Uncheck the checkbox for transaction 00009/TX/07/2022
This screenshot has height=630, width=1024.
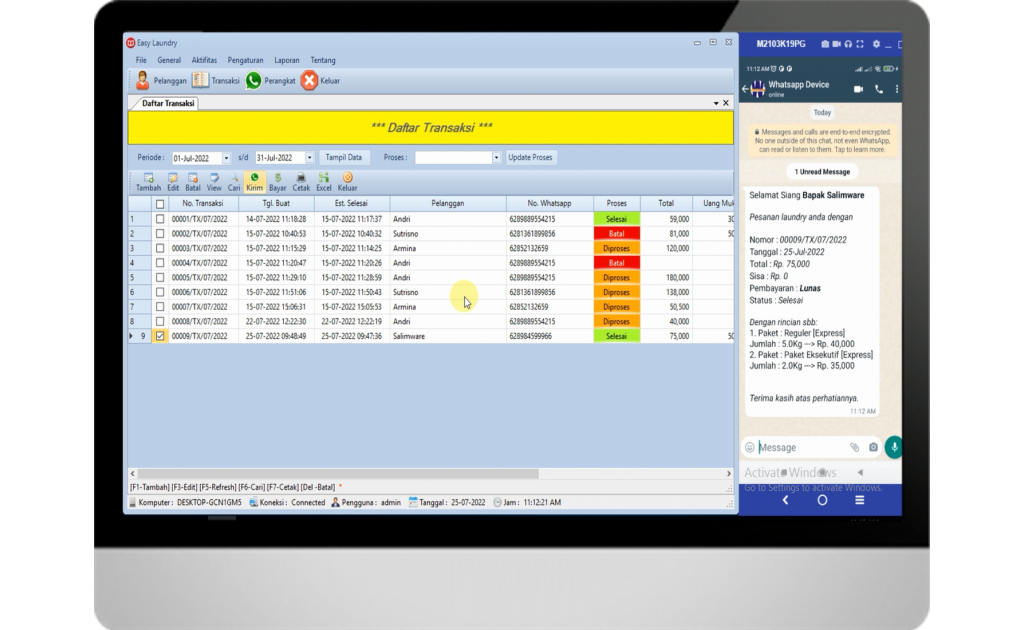coord(160,337)
